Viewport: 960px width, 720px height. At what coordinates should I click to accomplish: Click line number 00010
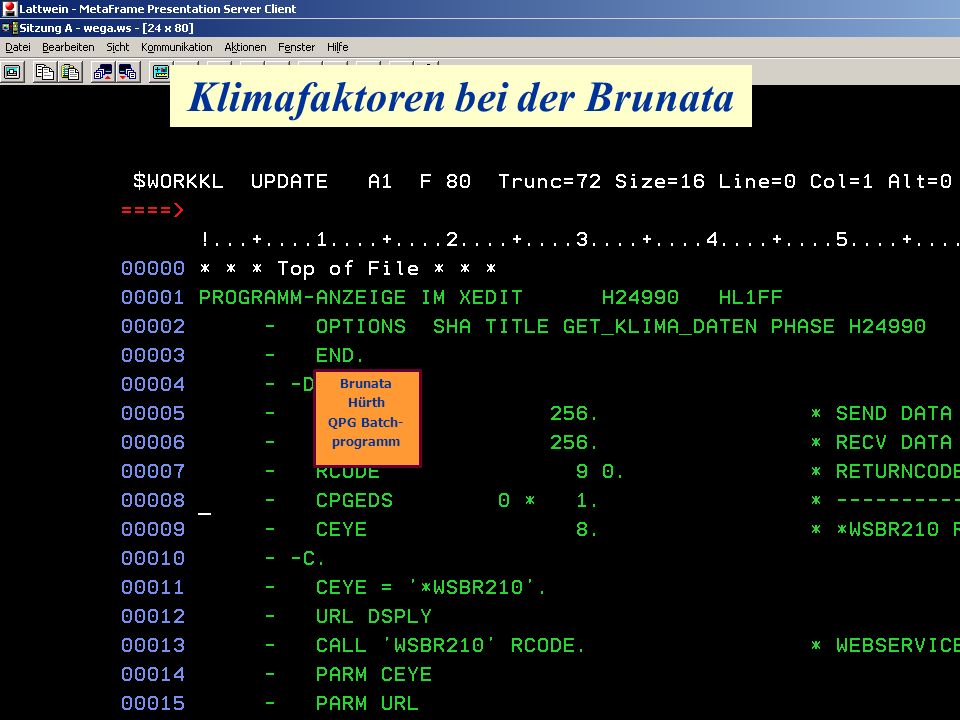click(x=153, y=558)
